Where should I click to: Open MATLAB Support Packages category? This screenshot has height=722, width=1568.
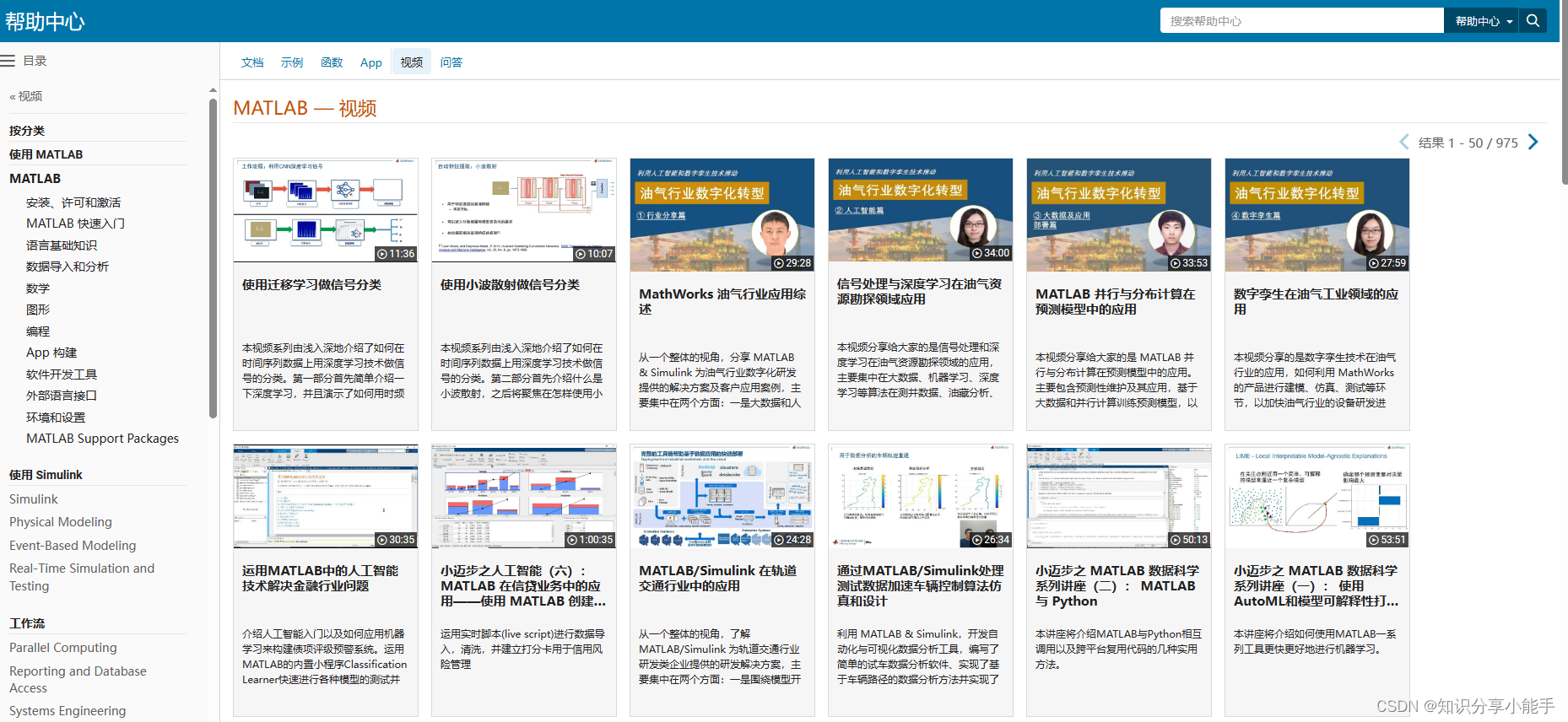[x=102, y=439]
